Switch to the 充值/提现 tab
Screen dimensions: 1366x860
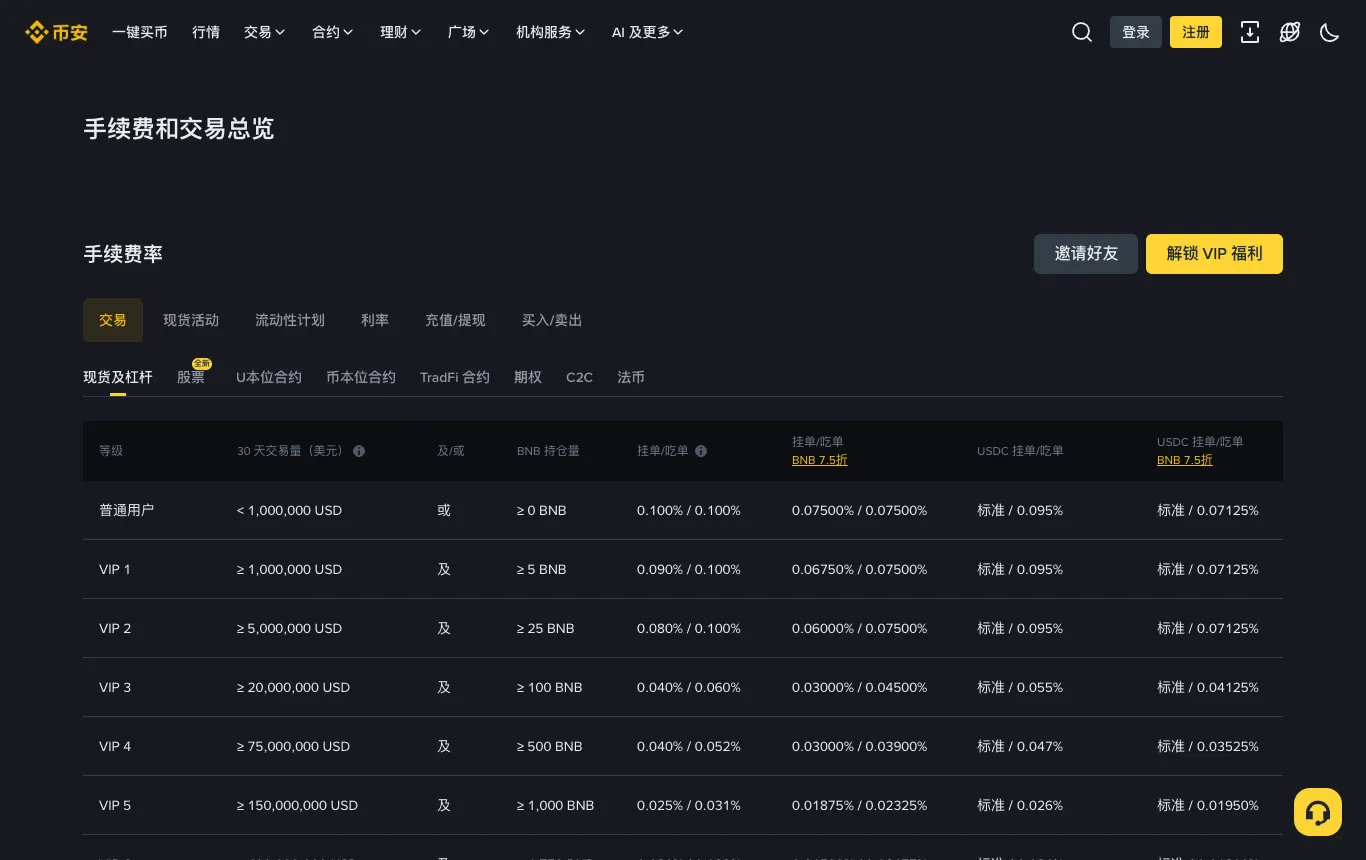(x=455, y=320)
